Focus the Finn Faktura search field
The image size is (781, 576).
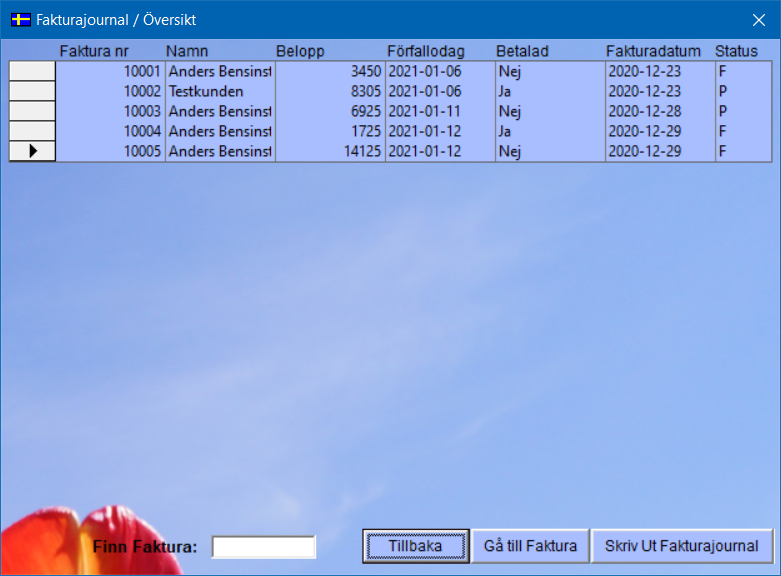point(264,547)
